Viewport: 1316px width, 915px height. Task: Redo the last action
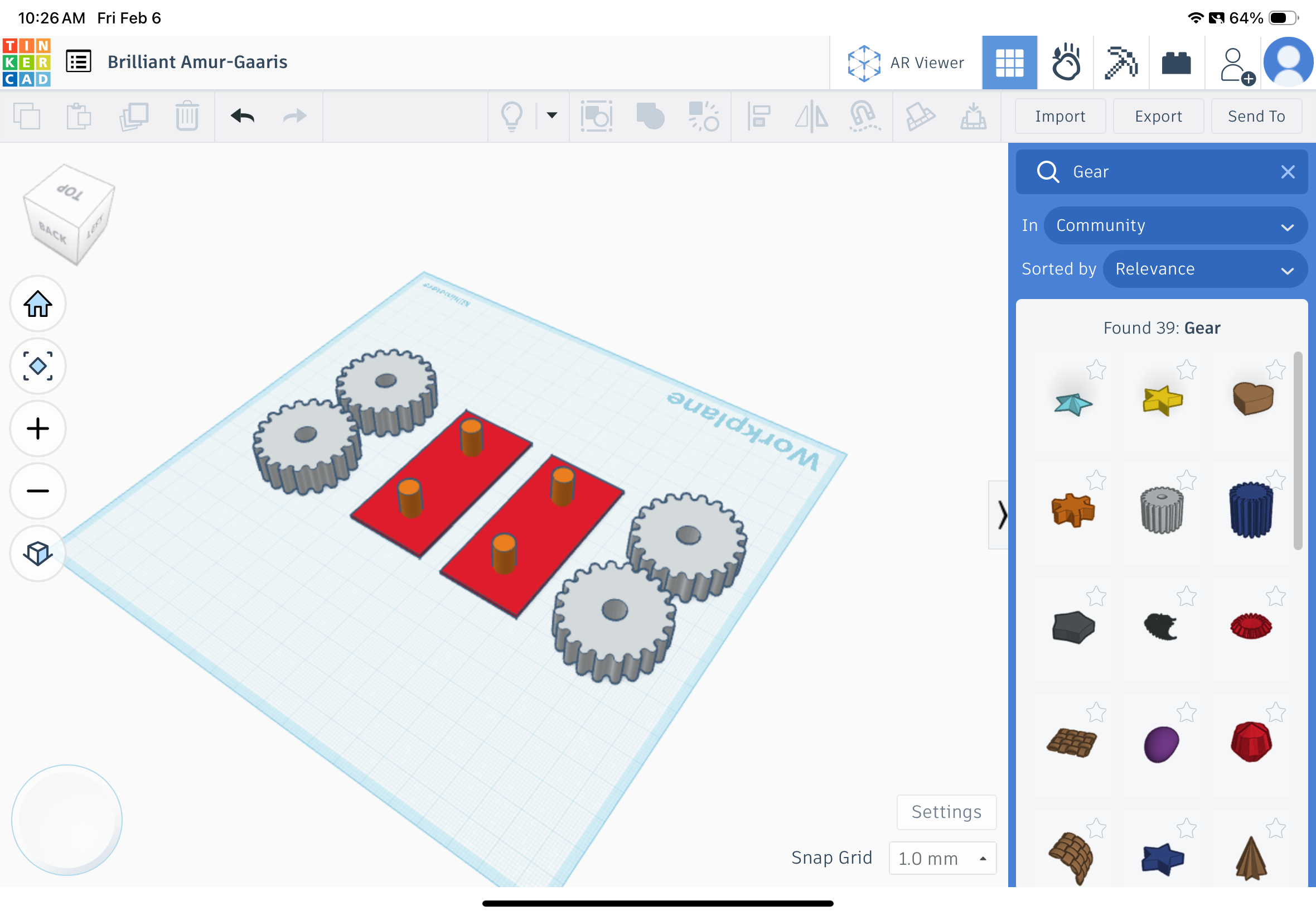pos(294,117)
